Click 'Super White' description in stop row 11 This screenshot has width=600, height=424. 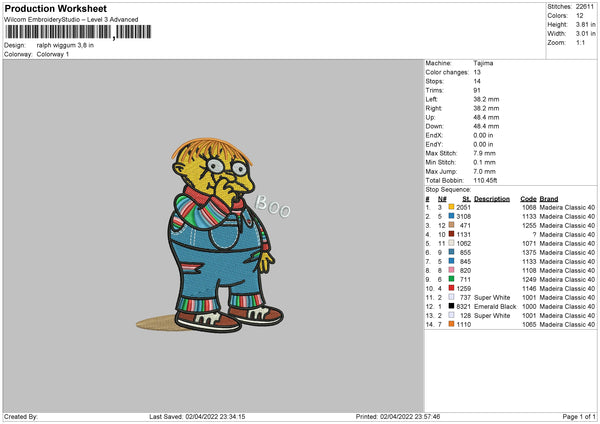point(492,297)
